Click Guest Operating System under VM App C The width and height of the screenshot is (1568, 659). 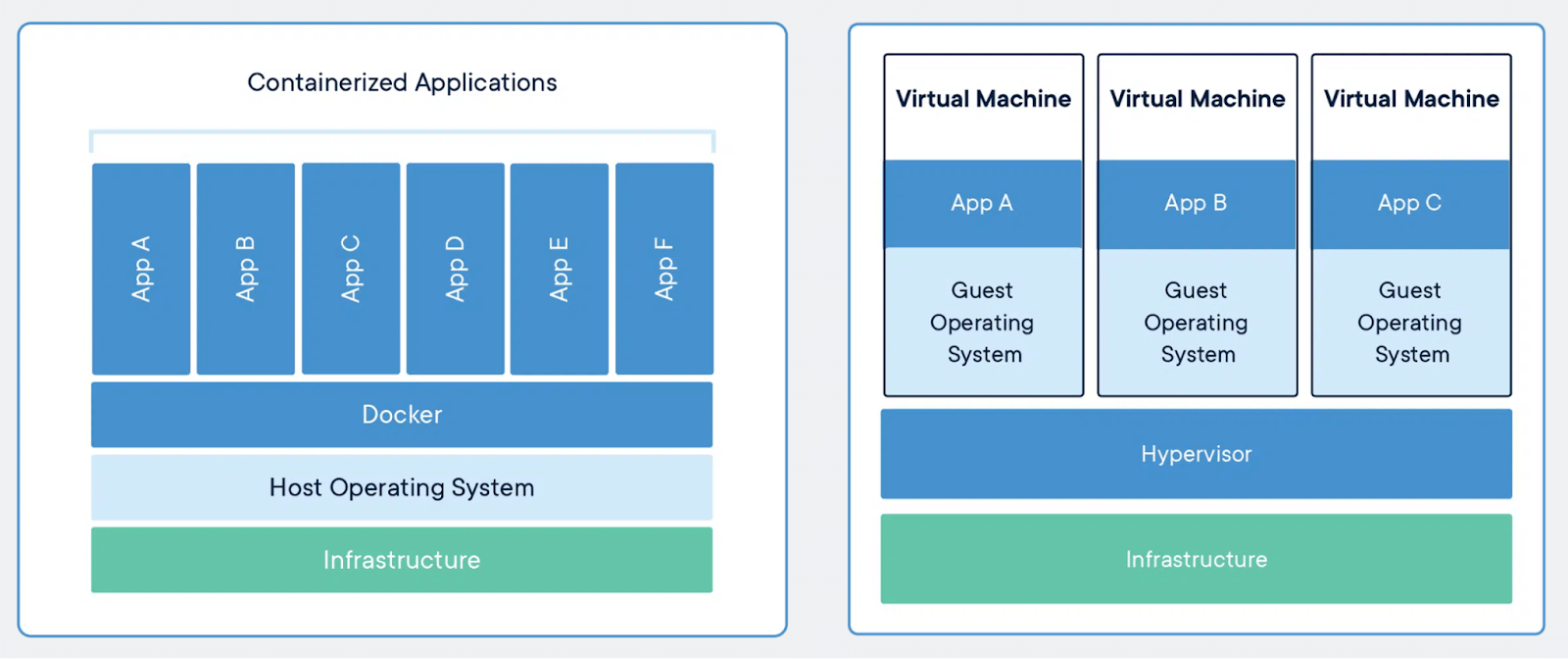point(1410,322)
